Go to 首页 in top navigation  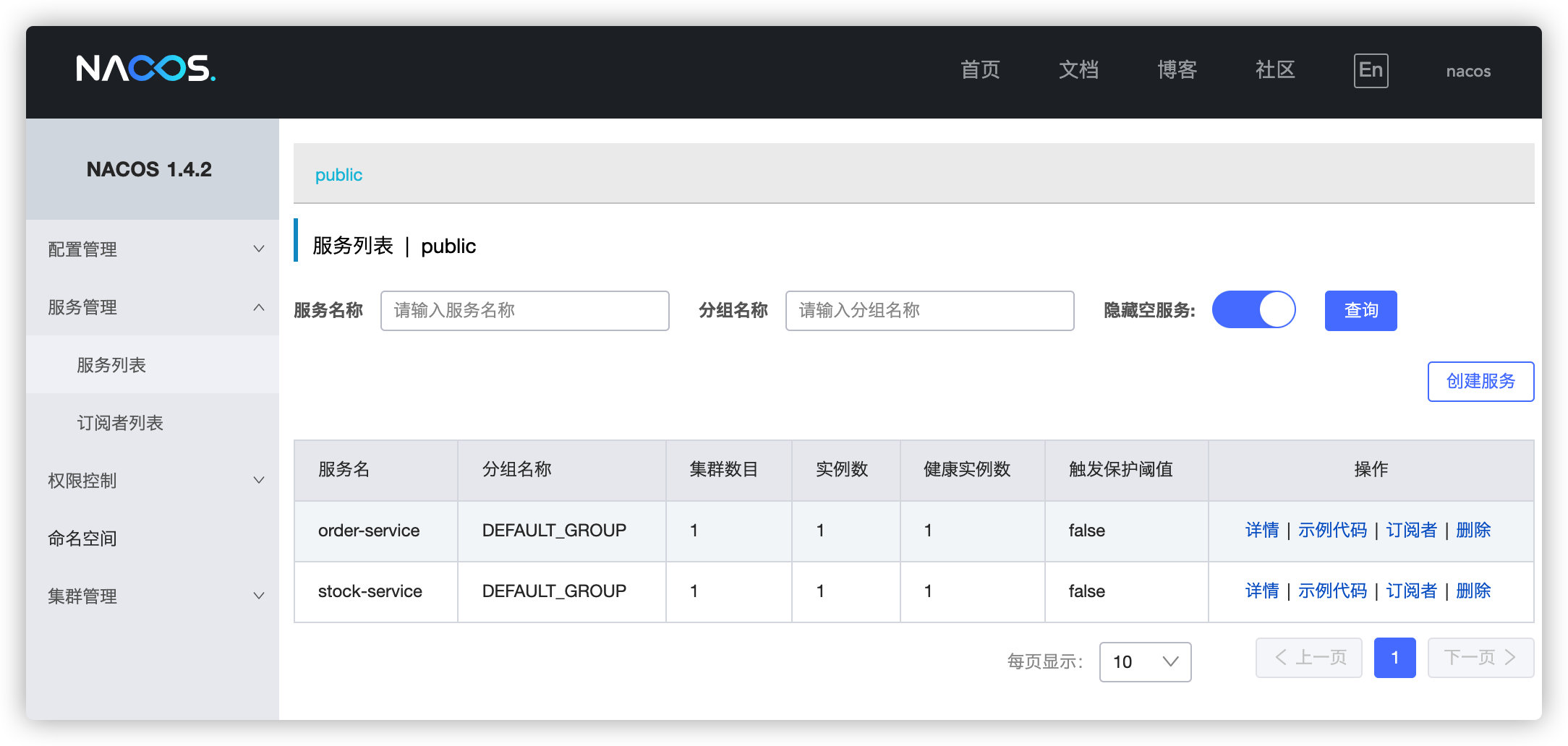pos(980,70)
